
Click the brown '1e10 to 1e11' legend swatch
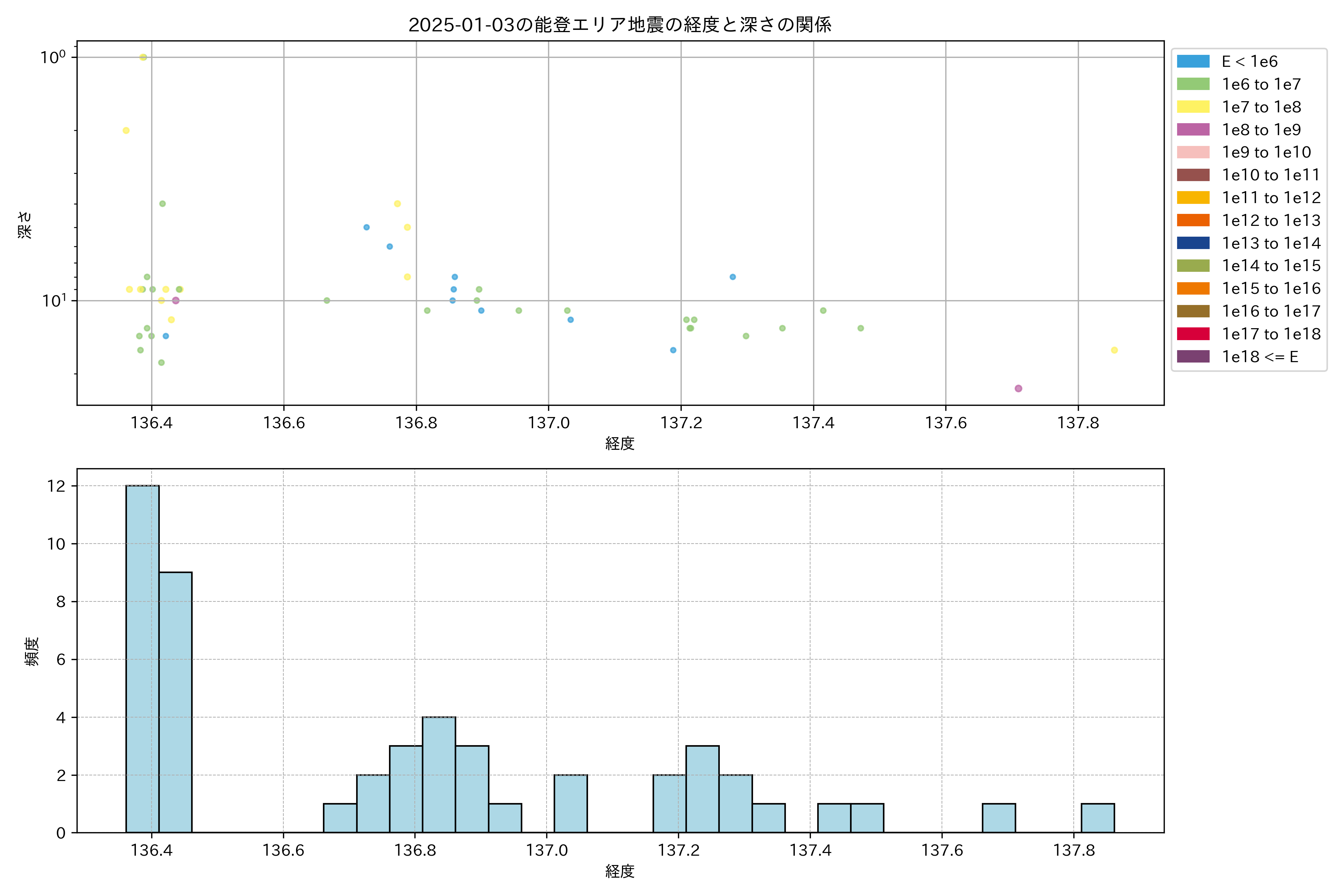click(1193, 175)
